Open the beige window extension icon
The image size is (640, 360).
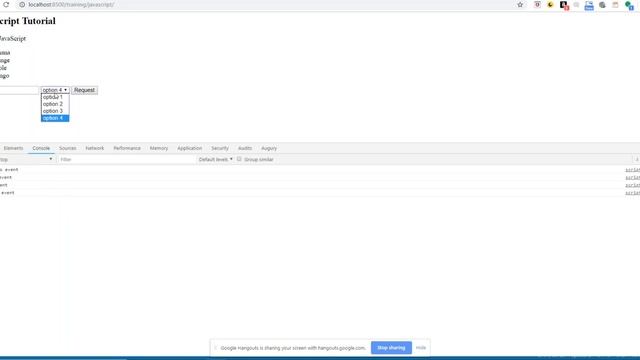[615, 5]
